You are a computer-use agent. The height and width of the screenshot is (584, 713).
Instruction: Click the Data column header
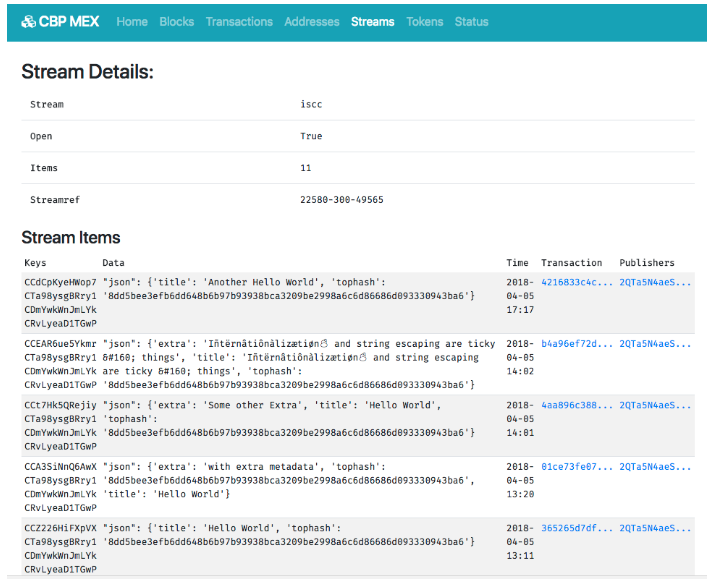coord(113,263)
